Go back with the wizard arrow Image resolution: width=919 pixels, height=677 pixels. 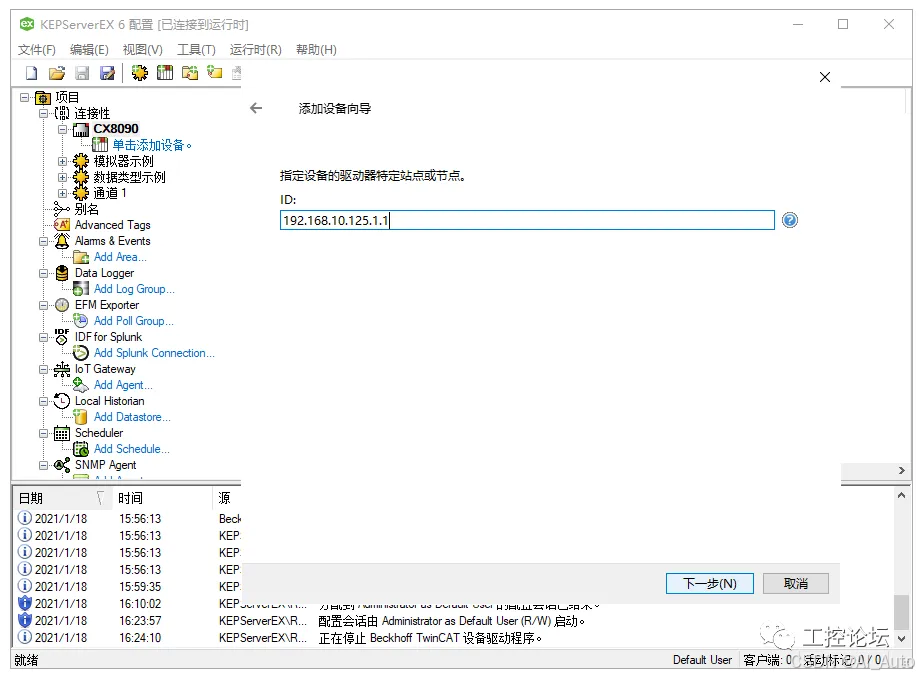[256, 108]
